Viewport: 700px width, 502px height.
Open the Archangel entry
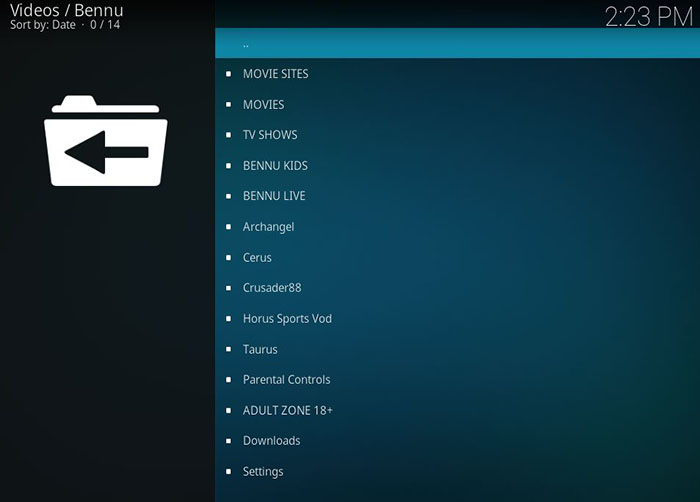457,227
